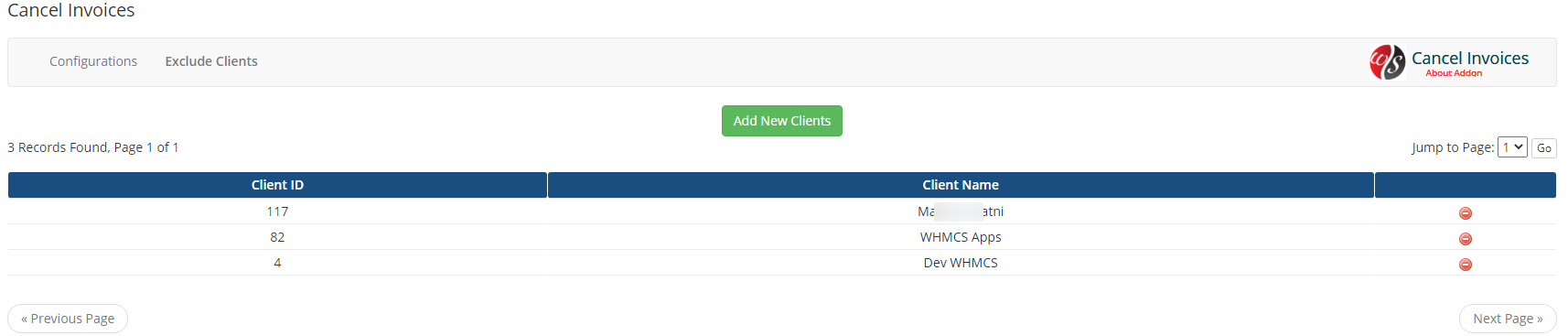The width and height of the screenshot is (1568, 336).
Task: Click the Client Name column header
Action: tap(961, 185)
